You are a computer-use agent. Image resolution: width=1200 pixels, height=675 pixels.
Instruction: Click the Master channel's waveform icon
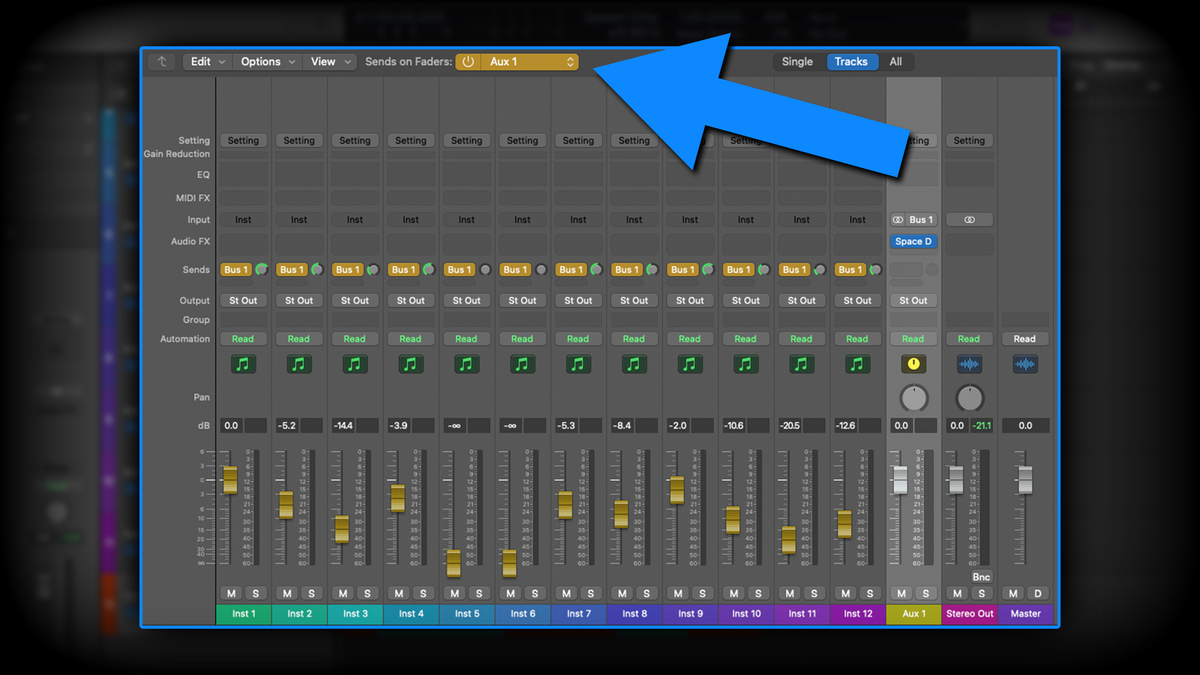click(1025, 364)
